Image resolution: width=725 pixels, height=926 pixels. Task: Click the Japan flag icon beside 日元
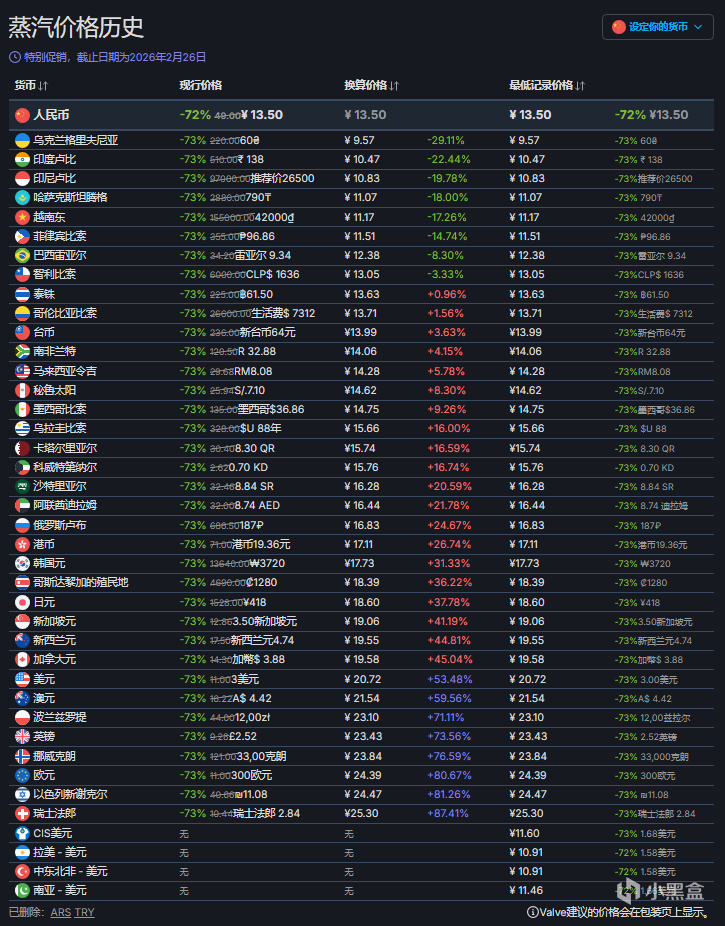click(x=22, y=602)
